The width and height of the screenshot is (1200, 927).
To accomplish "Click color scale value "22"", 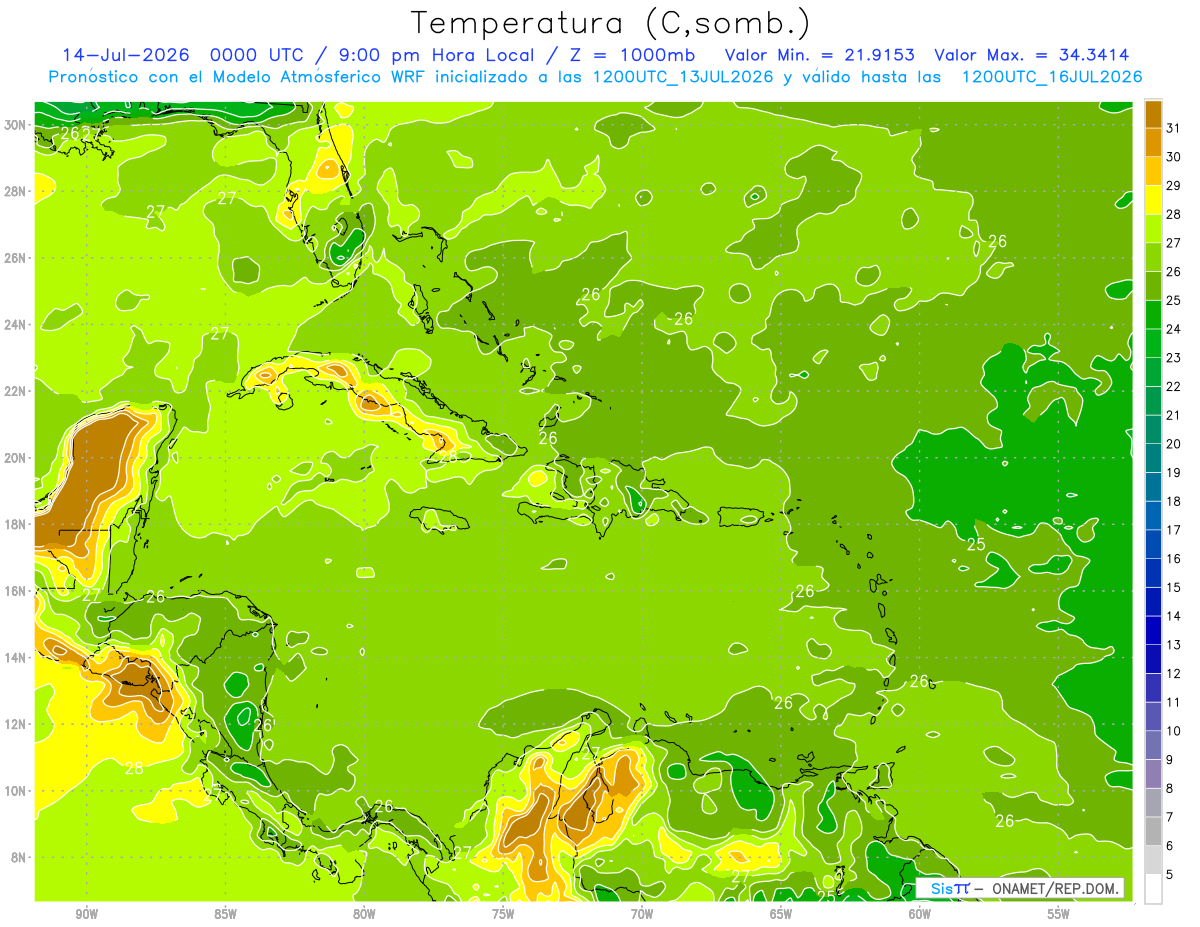I will [x=1174, y=386].
